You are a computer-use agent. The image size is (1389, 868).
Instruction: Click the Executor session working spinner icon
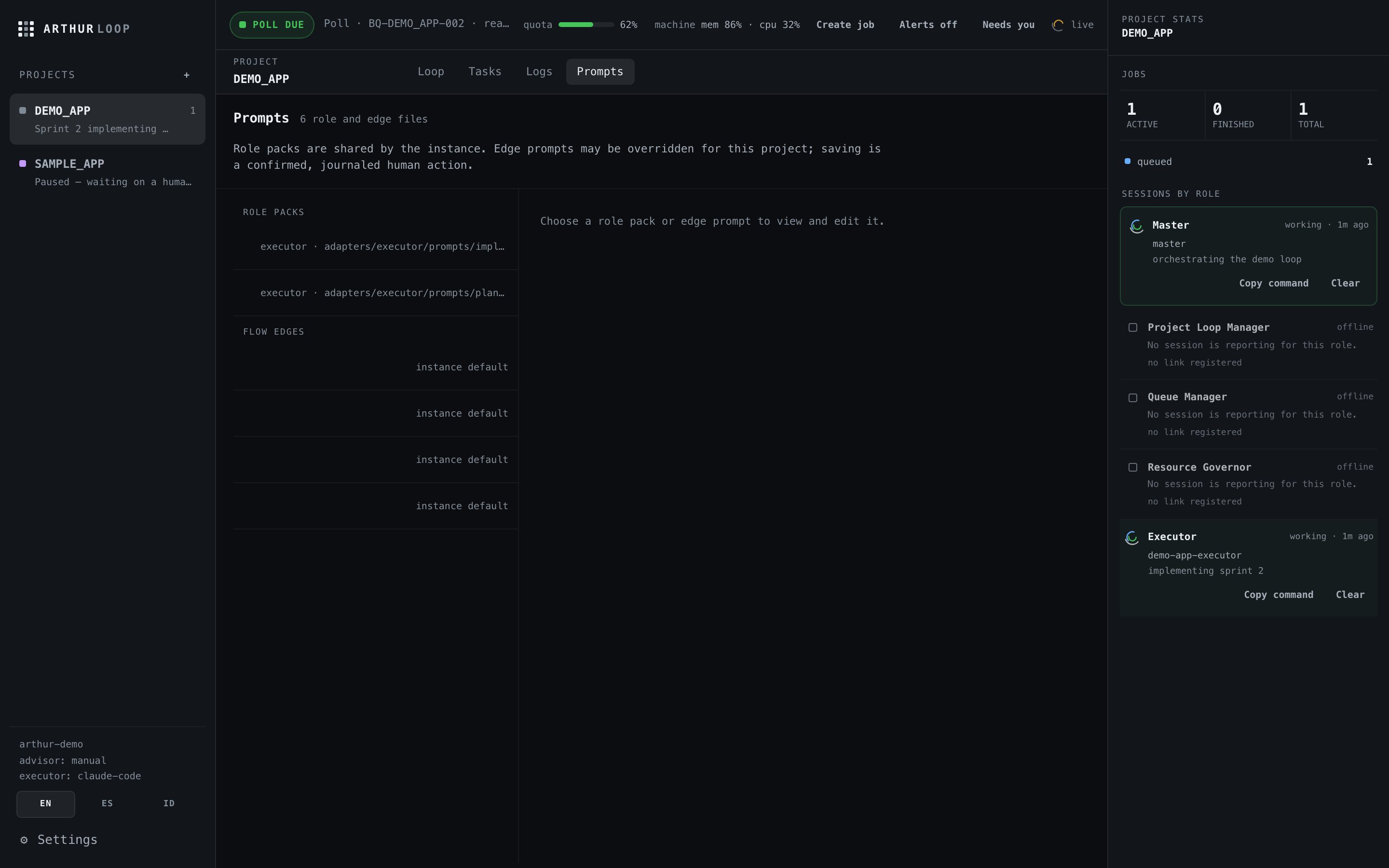1132,537
